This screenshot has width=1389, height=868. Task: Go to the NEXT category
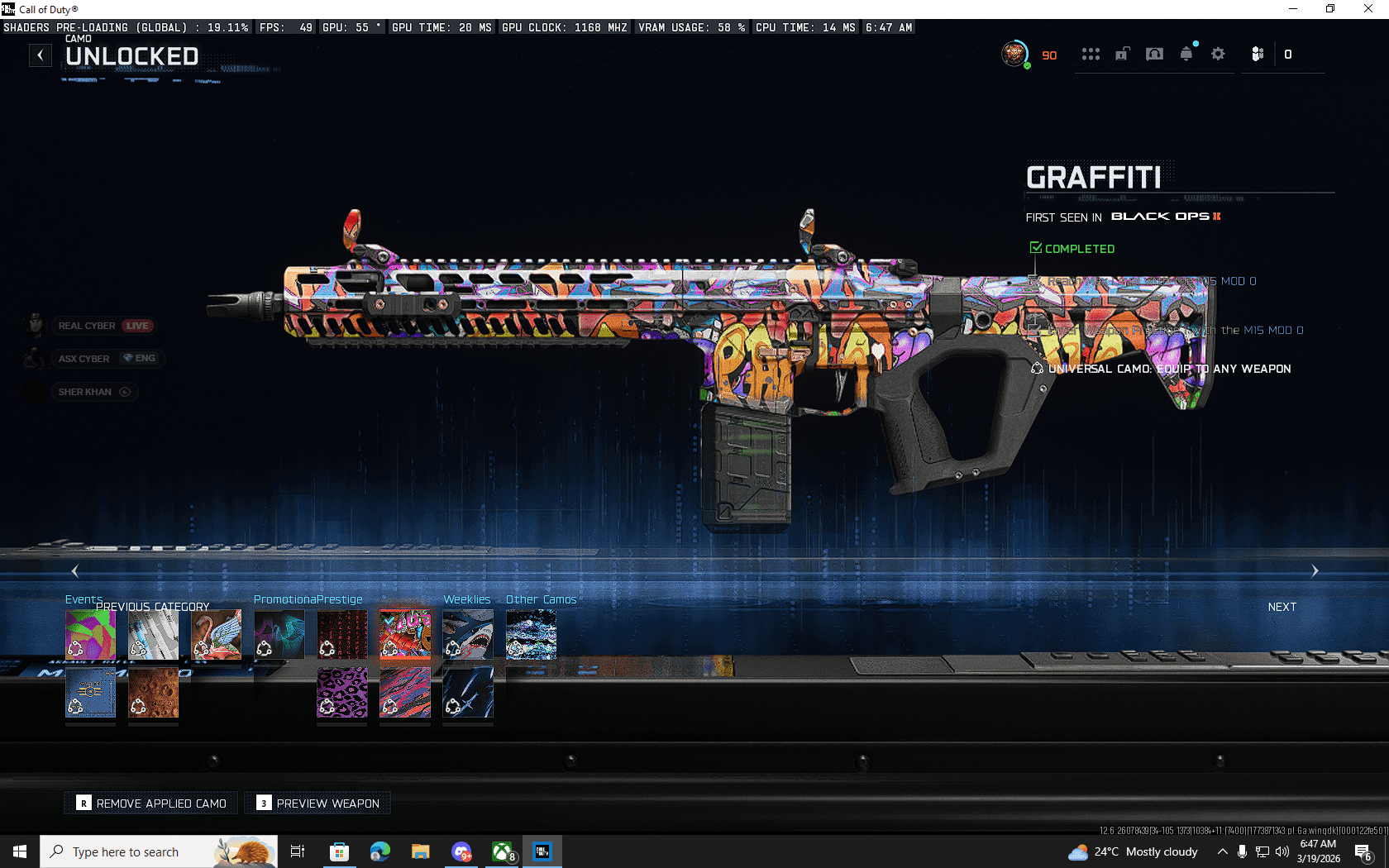pyautogui.click(x=1282, y=607)
